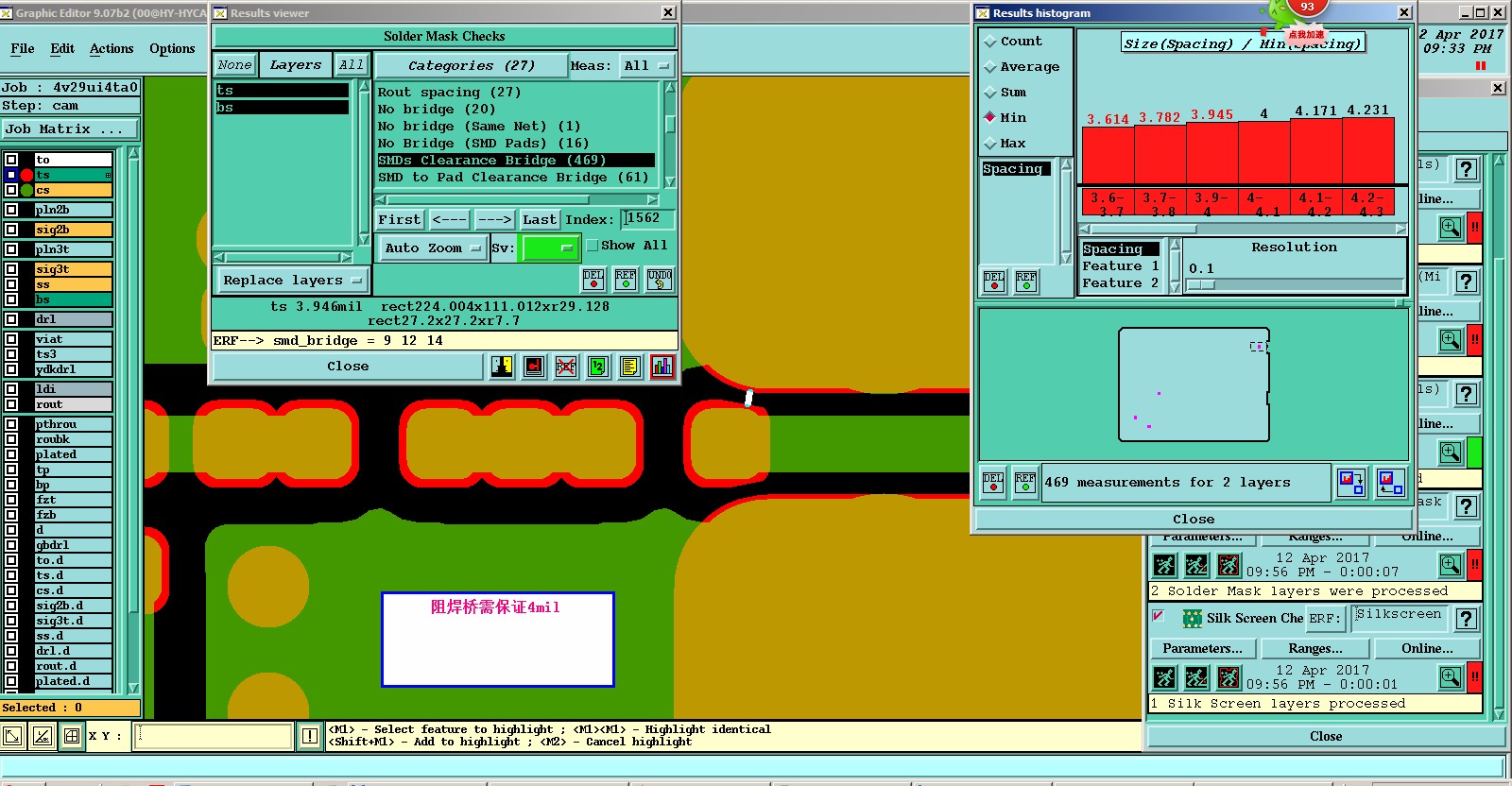Select 'SMD to Pad Clearance Bridge (61)'
Screen dimensions: 1512x786
click(x=513, y=178)
